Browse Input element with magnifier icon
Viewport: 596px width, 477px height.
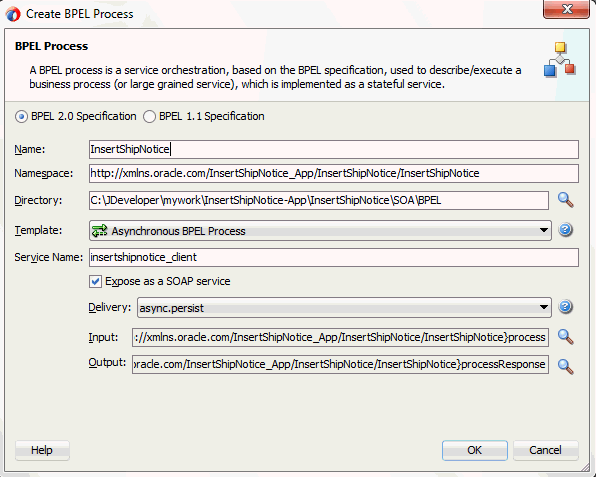[565, 337]
